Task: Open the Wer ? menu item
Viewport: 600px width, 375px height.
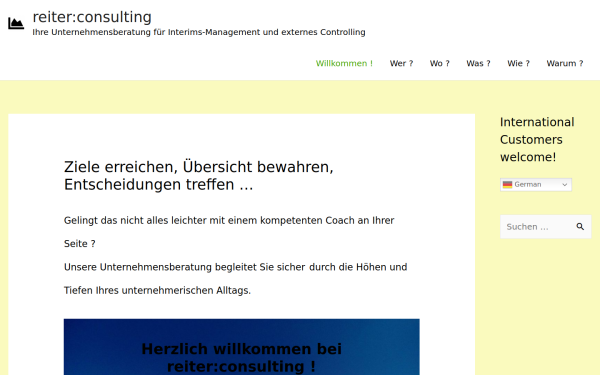Action: coord(401,64)
